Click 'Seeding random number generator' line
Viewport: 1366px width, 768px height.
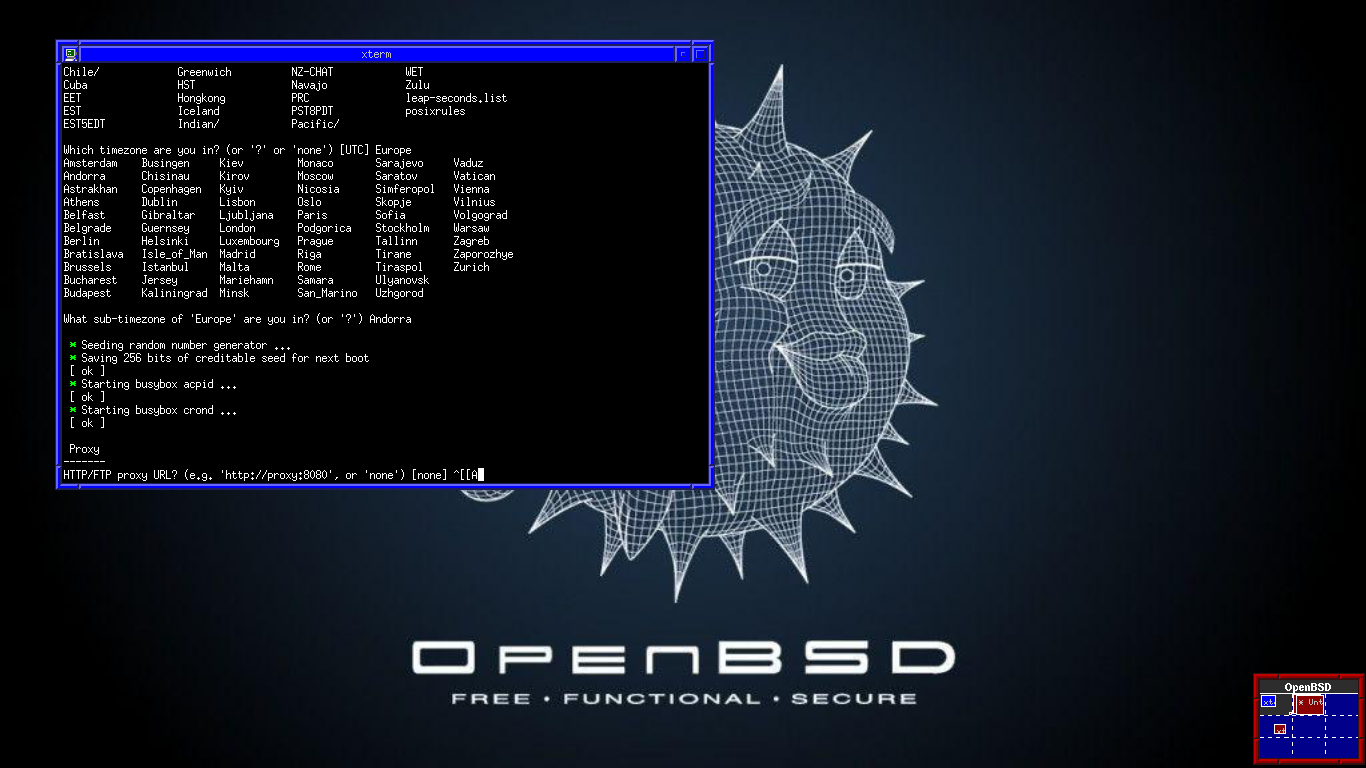pos(180,345)
